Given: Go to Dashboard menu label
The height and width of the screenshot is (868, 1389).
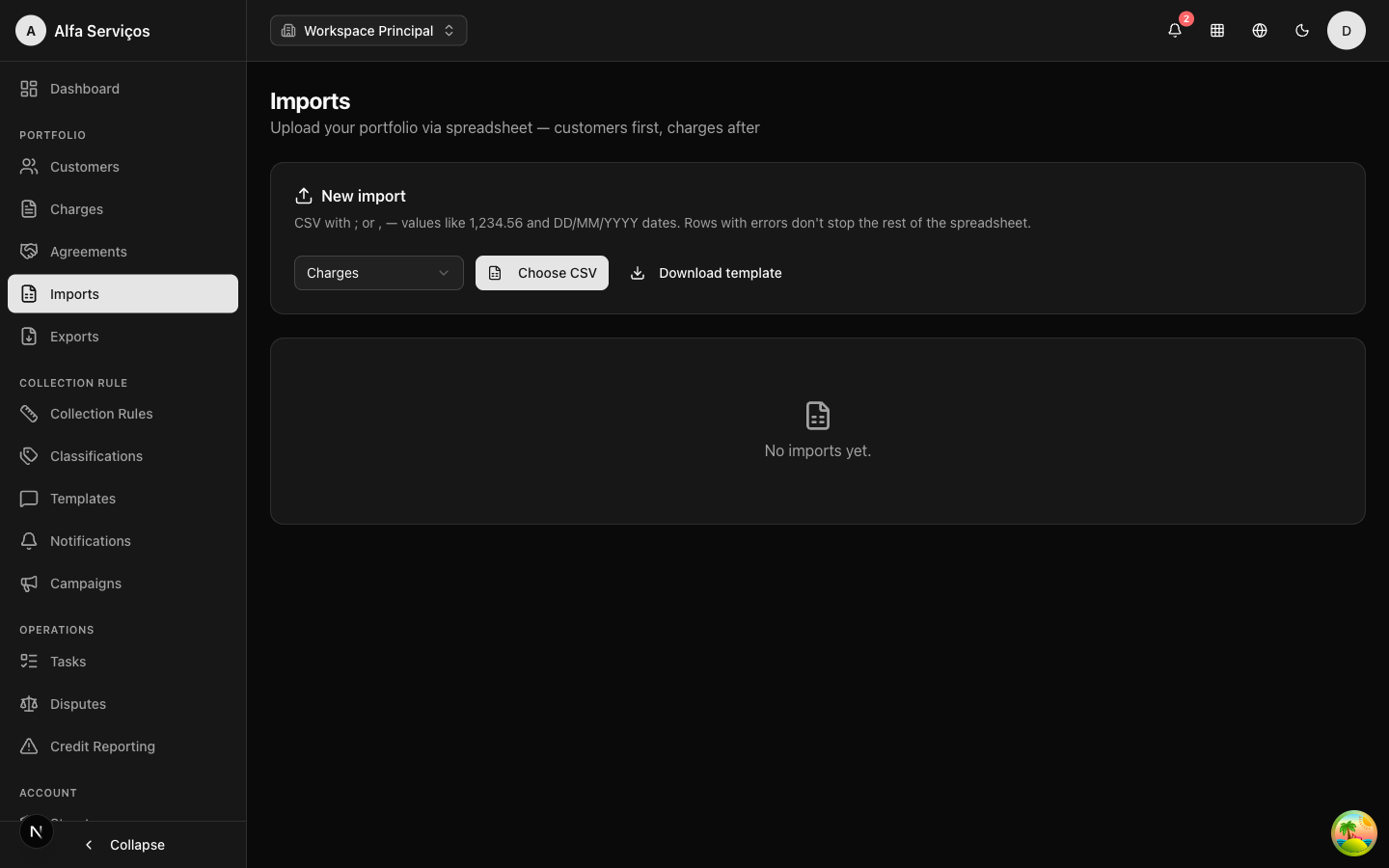Looking at the screenshot, I should 85,89.
